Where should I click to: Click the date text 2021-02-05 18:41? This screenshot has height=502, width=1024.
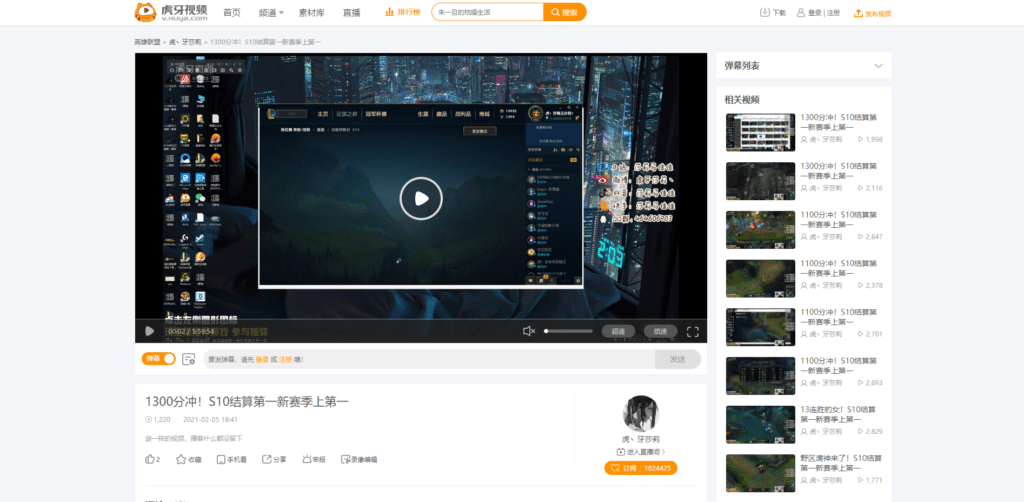[x=210, y=420]
